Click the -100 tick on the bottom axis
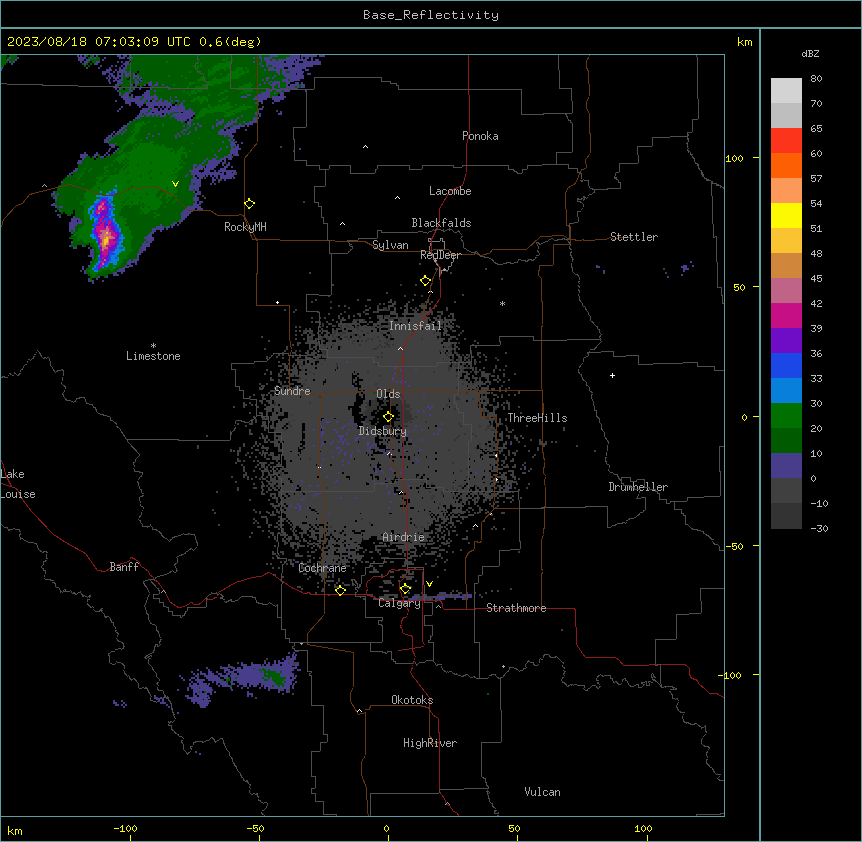Viewport: 862px width, 842px height. point(126,828)
